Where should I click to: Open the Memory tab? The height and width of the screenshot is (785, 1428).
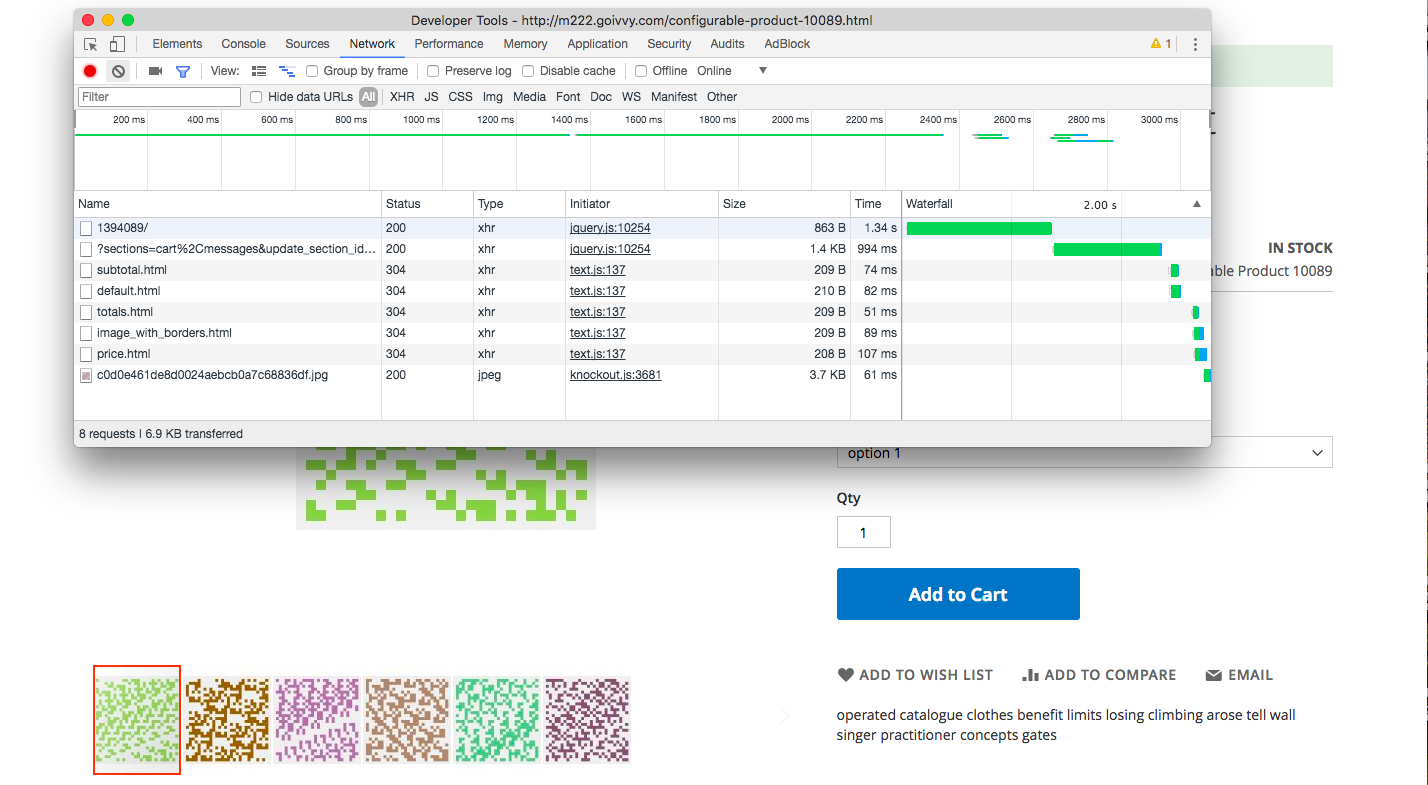click(x=525, y=44)
